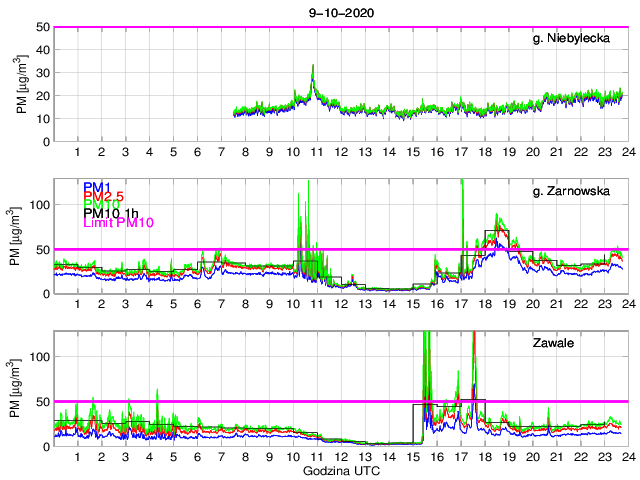Click the PM10 1h step peak near hour 18.5 in Zarnowska
The height and width of the screenshot is (480, 640).
click(x=497, y=231)
